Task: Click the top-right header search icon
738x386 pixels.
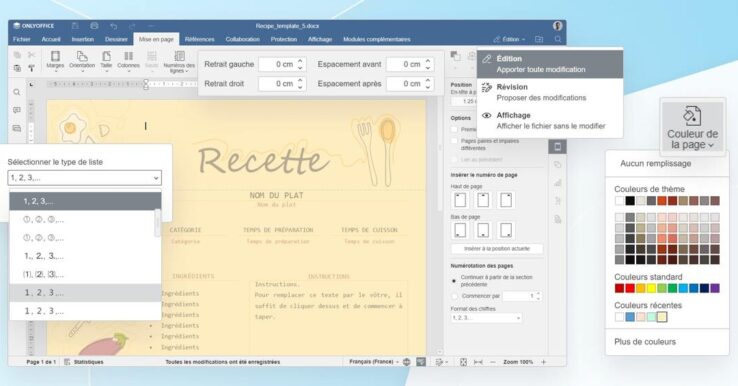Action: pyautogui.click(x=558, y=40)
